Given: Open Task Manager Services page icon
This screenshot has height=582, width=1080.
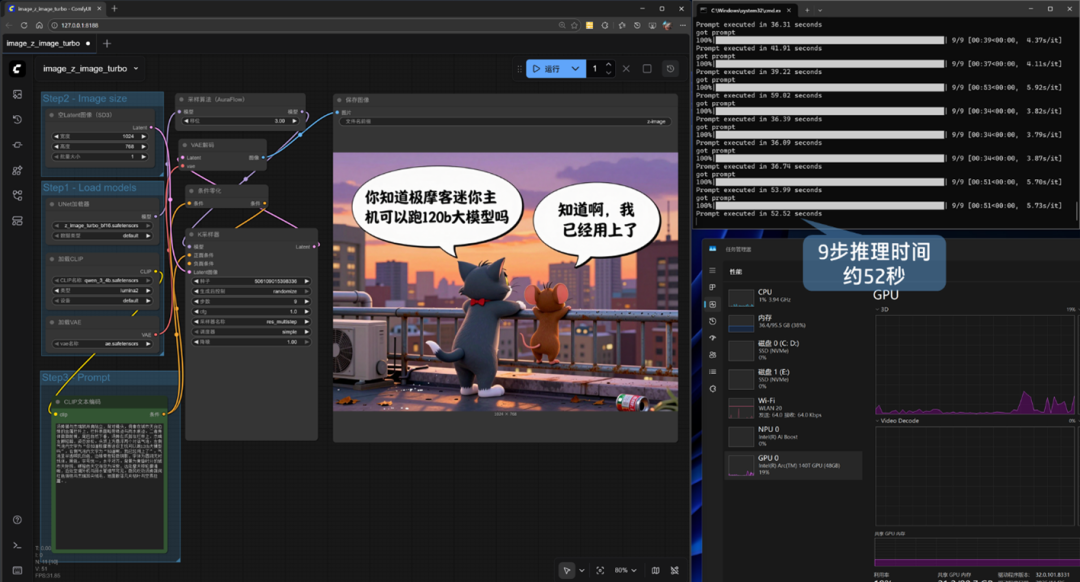Looking at the screenshot, I should (712, 388).
